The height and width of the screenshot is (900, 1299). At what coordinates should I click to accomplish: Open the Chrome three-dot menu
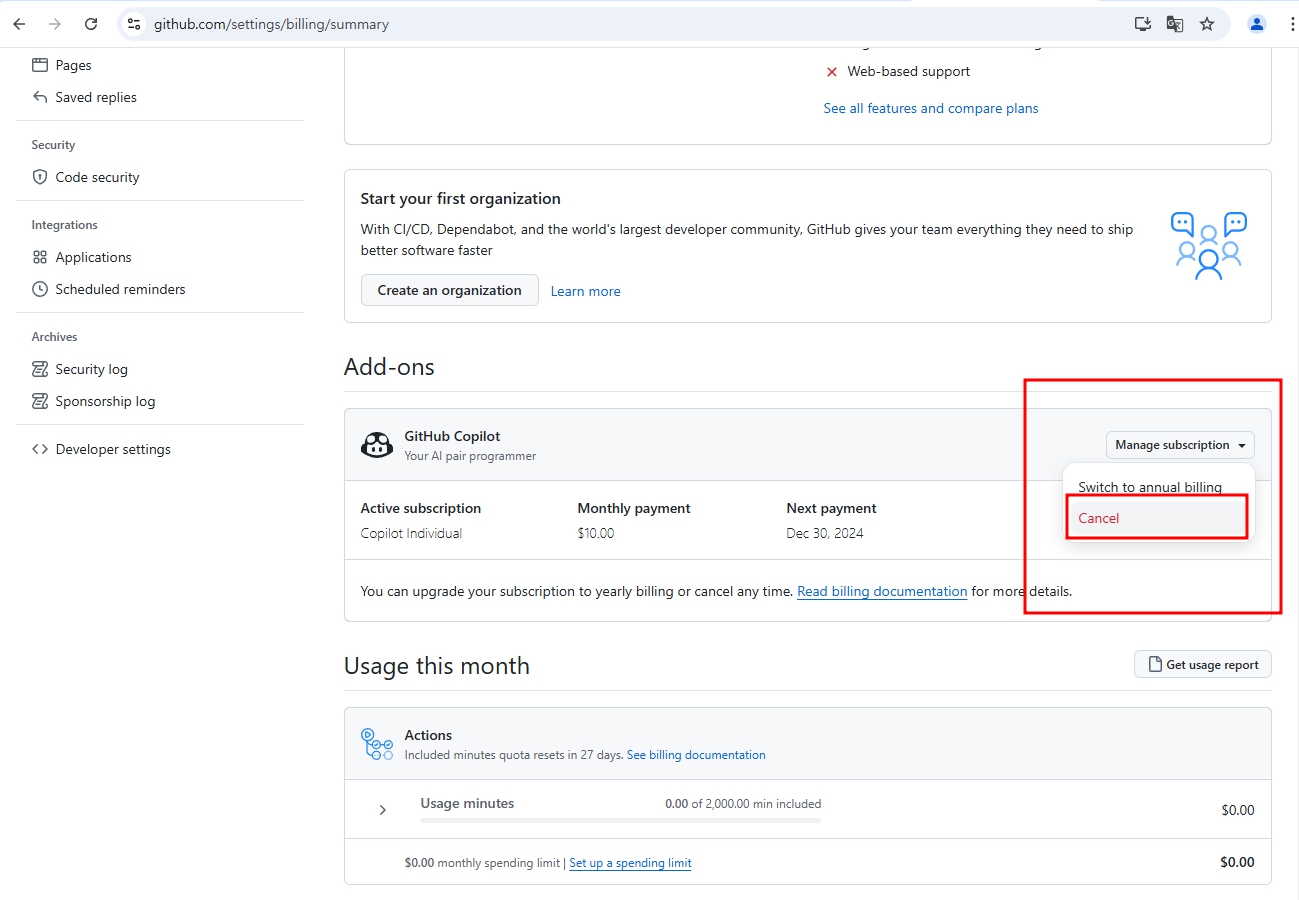point(1293,24)
